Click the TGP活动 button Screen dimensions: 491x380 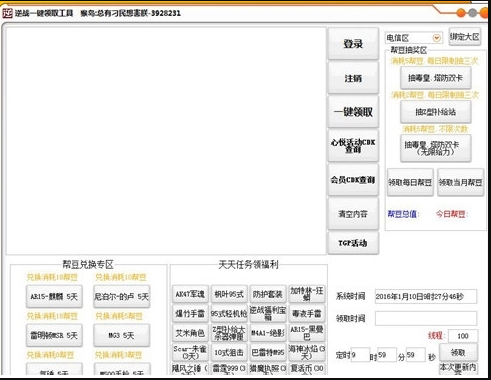click(x=353, y=243)
